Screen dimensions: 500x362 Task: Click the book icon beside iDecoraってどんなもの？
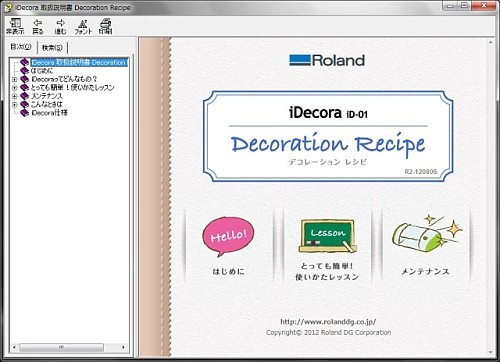(24, 79)
